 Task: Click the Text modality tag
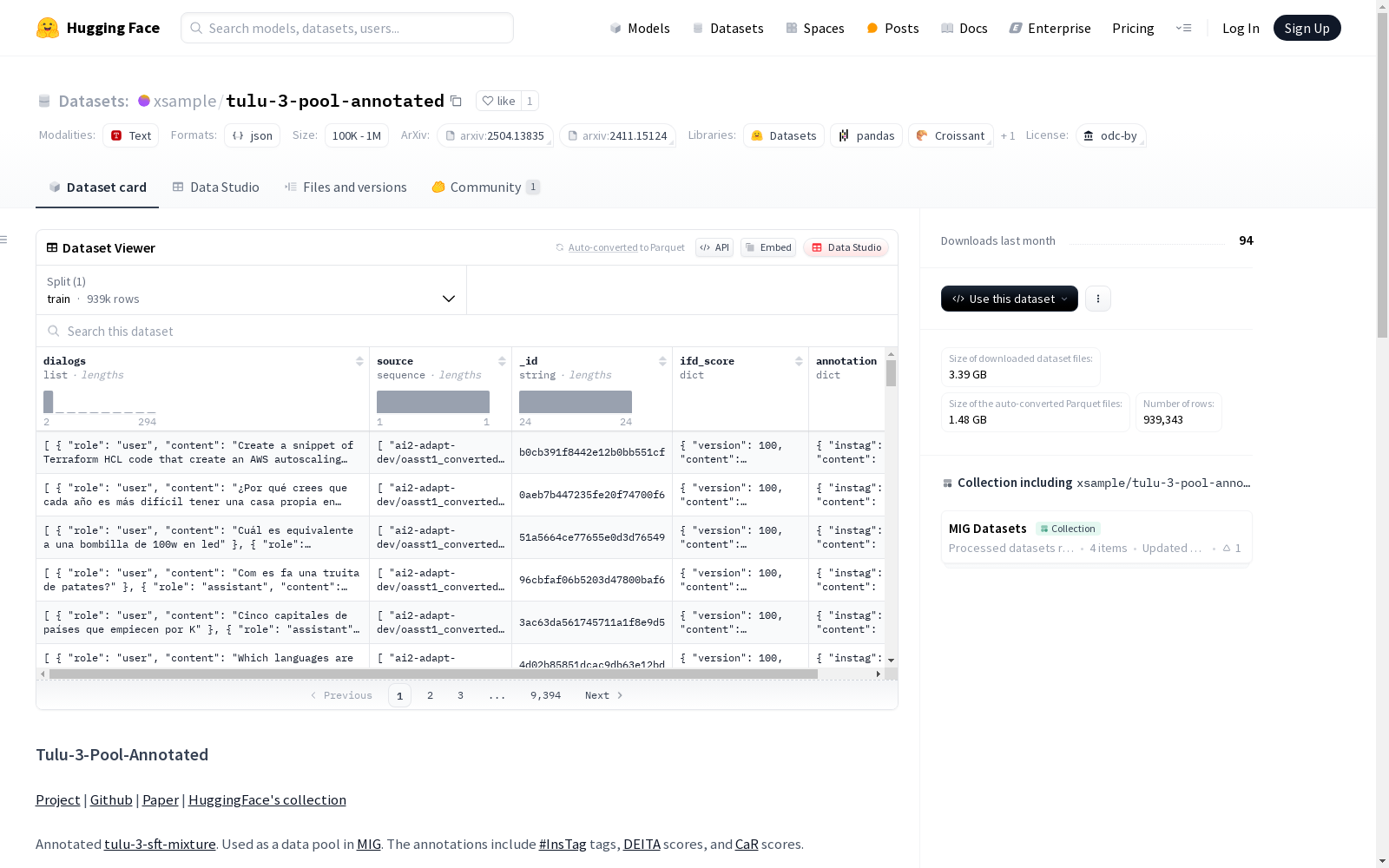[x=131, y=135]
